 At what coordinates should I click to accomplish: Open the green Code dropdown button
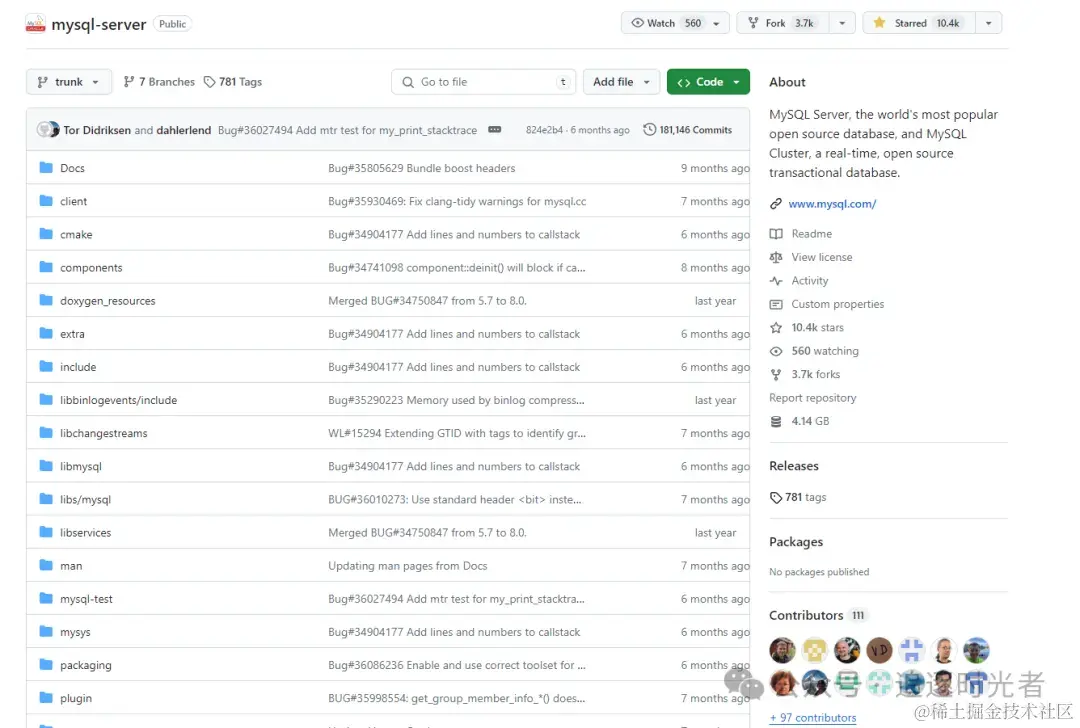click(708, 82)
